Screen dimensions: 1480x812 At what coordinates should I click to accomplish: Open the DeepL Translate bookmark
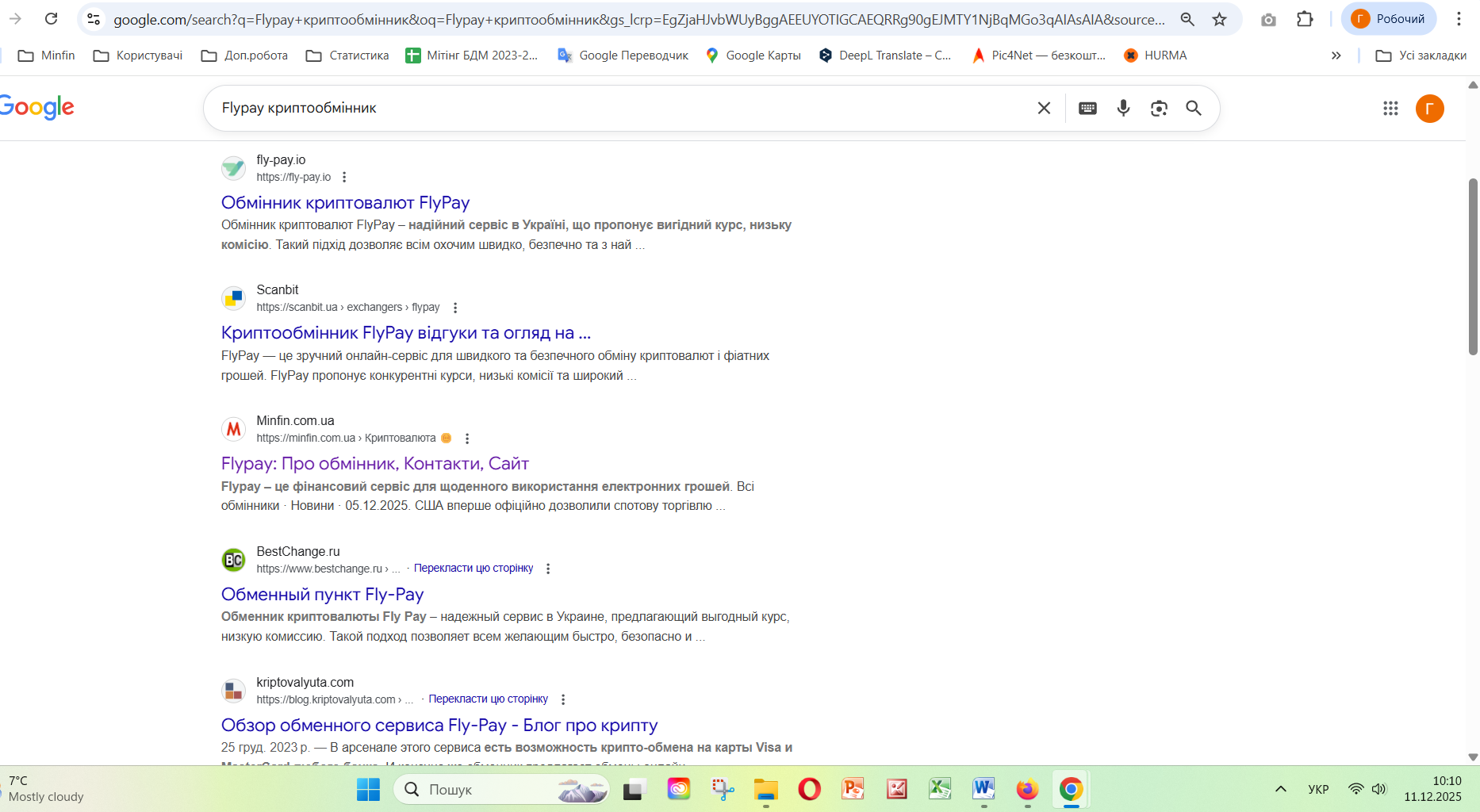(x=885, y=56)
